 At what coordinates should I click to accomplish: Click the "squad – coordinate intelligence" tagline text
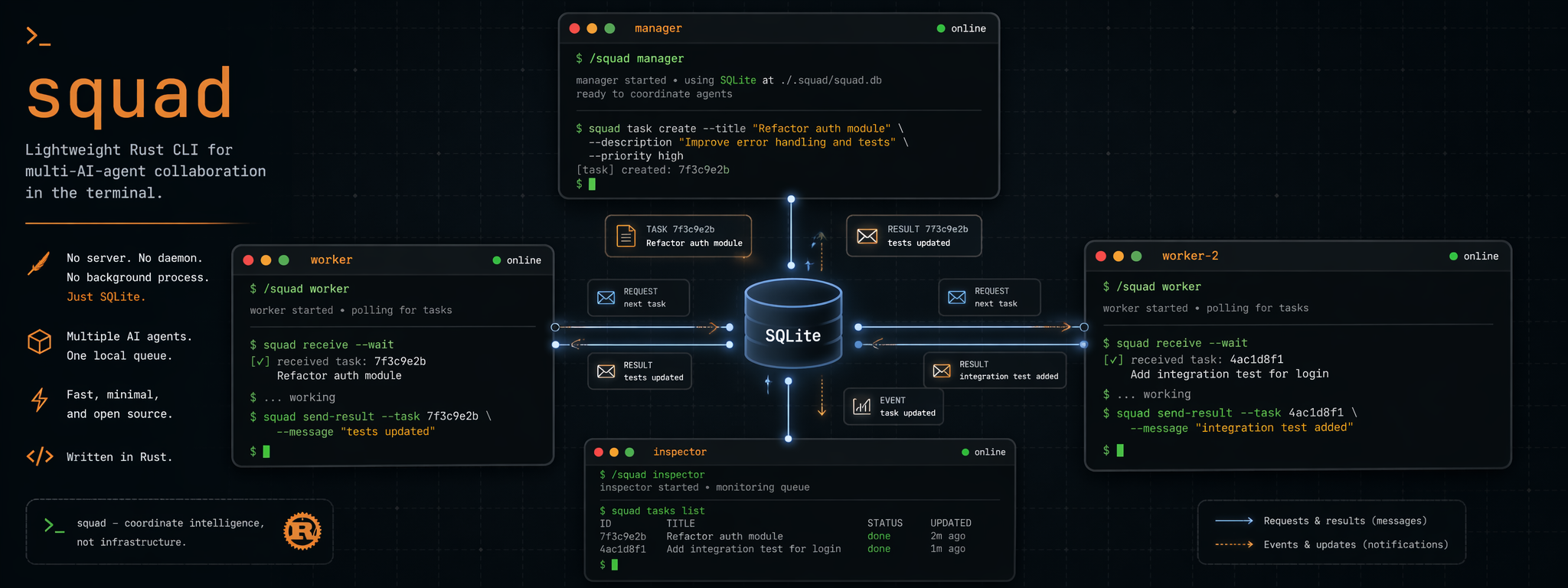click(171, 524)
